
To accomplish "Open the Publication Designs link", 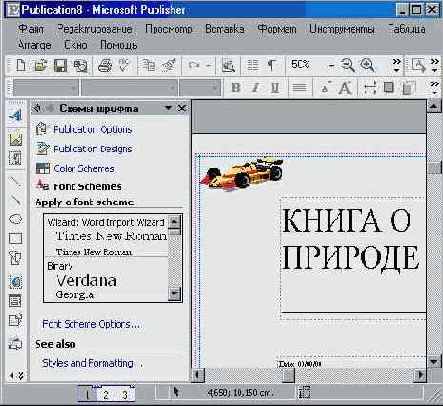I will pyautogui.click(x=93, y=149).
